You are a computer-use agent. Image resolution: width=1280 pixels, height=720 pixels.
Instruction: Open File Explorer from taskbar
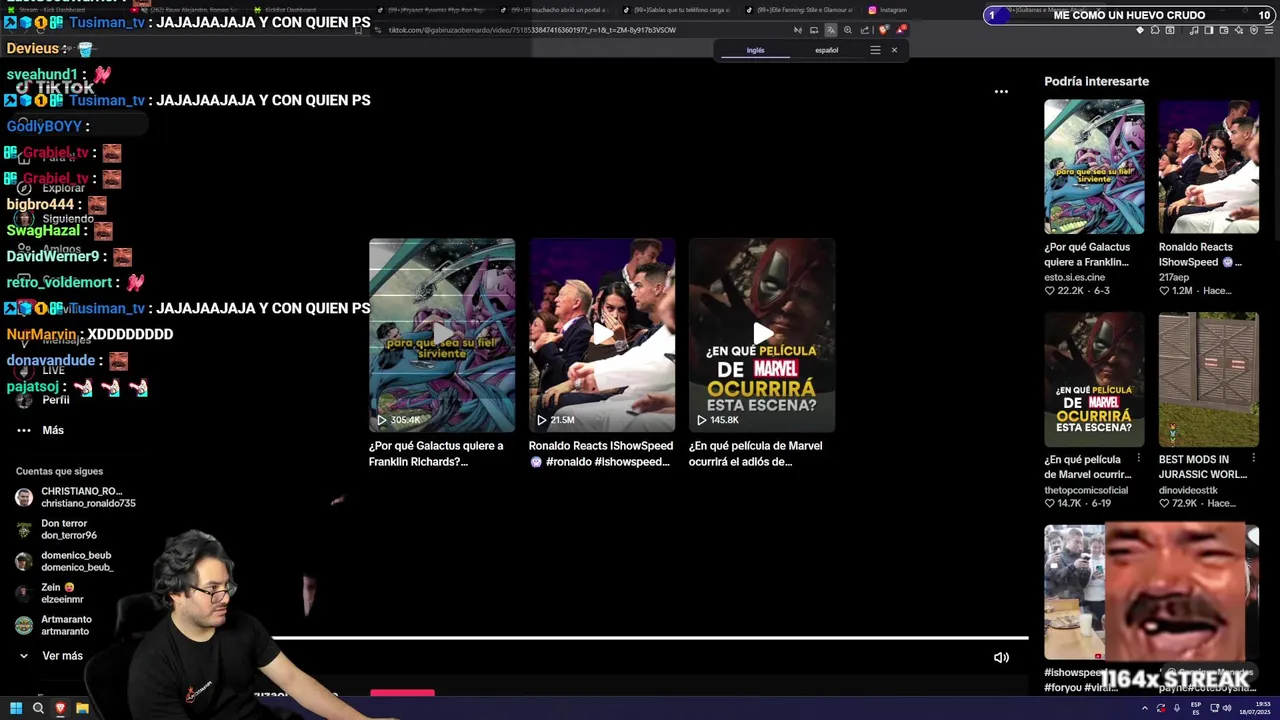(82, 708)
